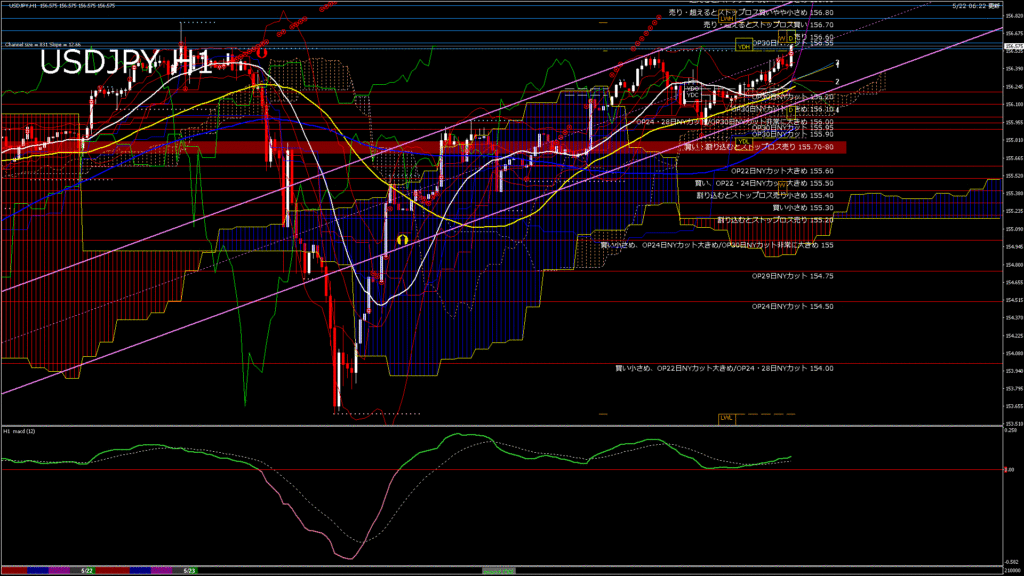Click the OP22-24 NY cut 155.50 label

764,184
